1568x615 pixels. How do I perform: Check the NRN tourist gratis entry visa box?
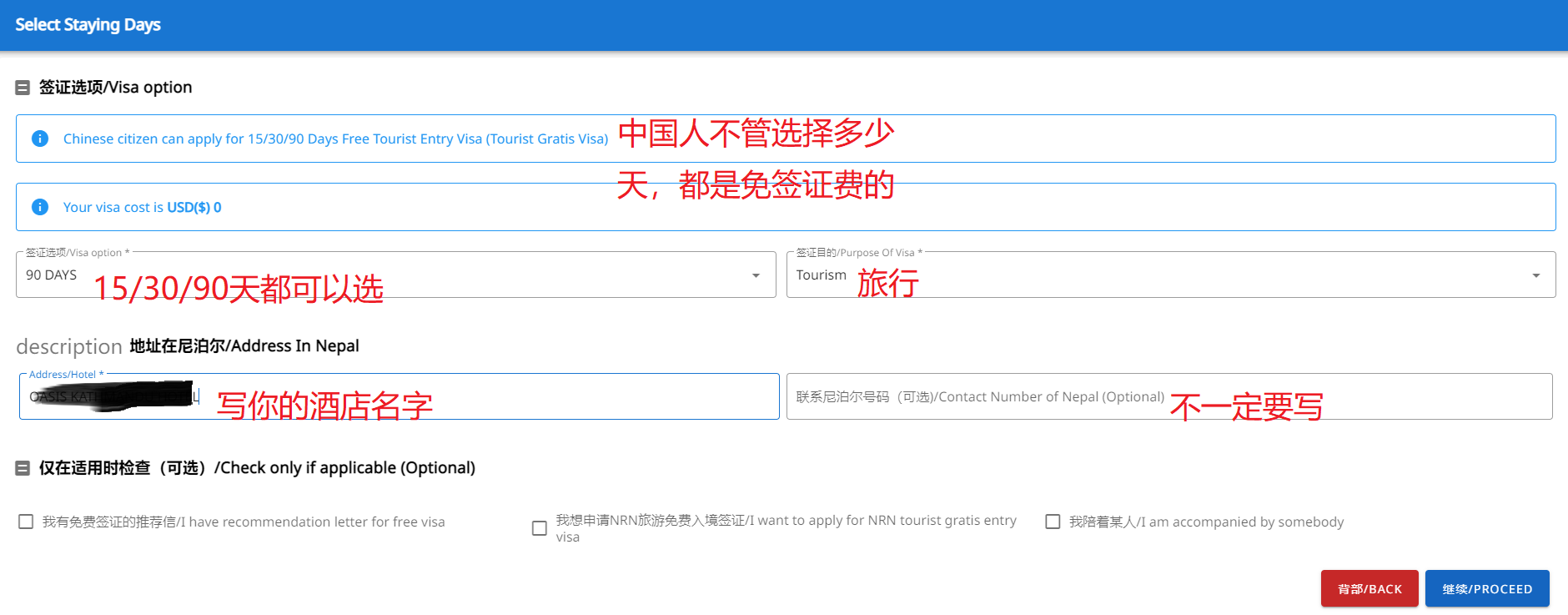(540, 528)
